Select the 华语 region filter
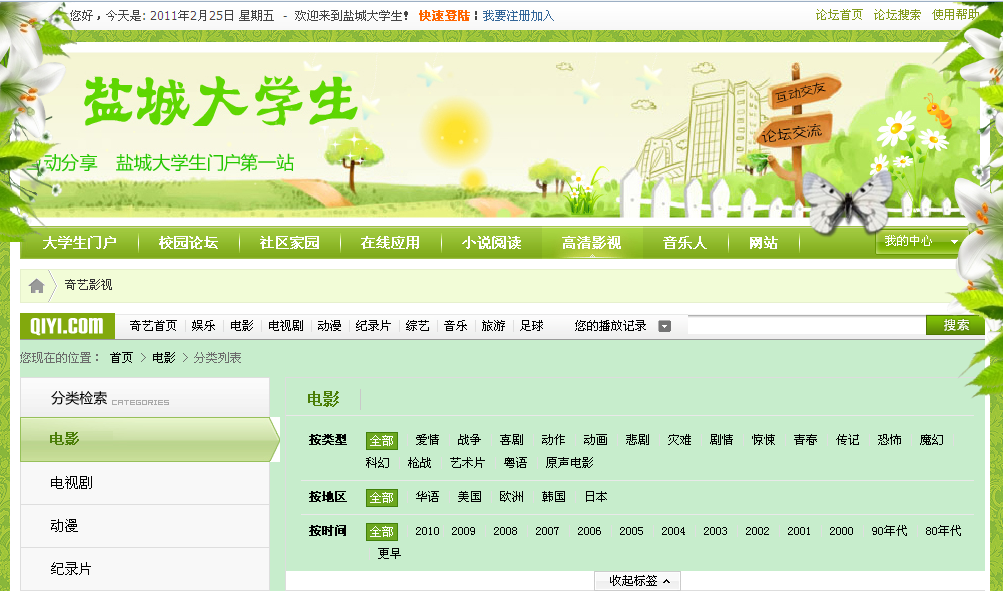1003x591 pixels. [425, 495]
